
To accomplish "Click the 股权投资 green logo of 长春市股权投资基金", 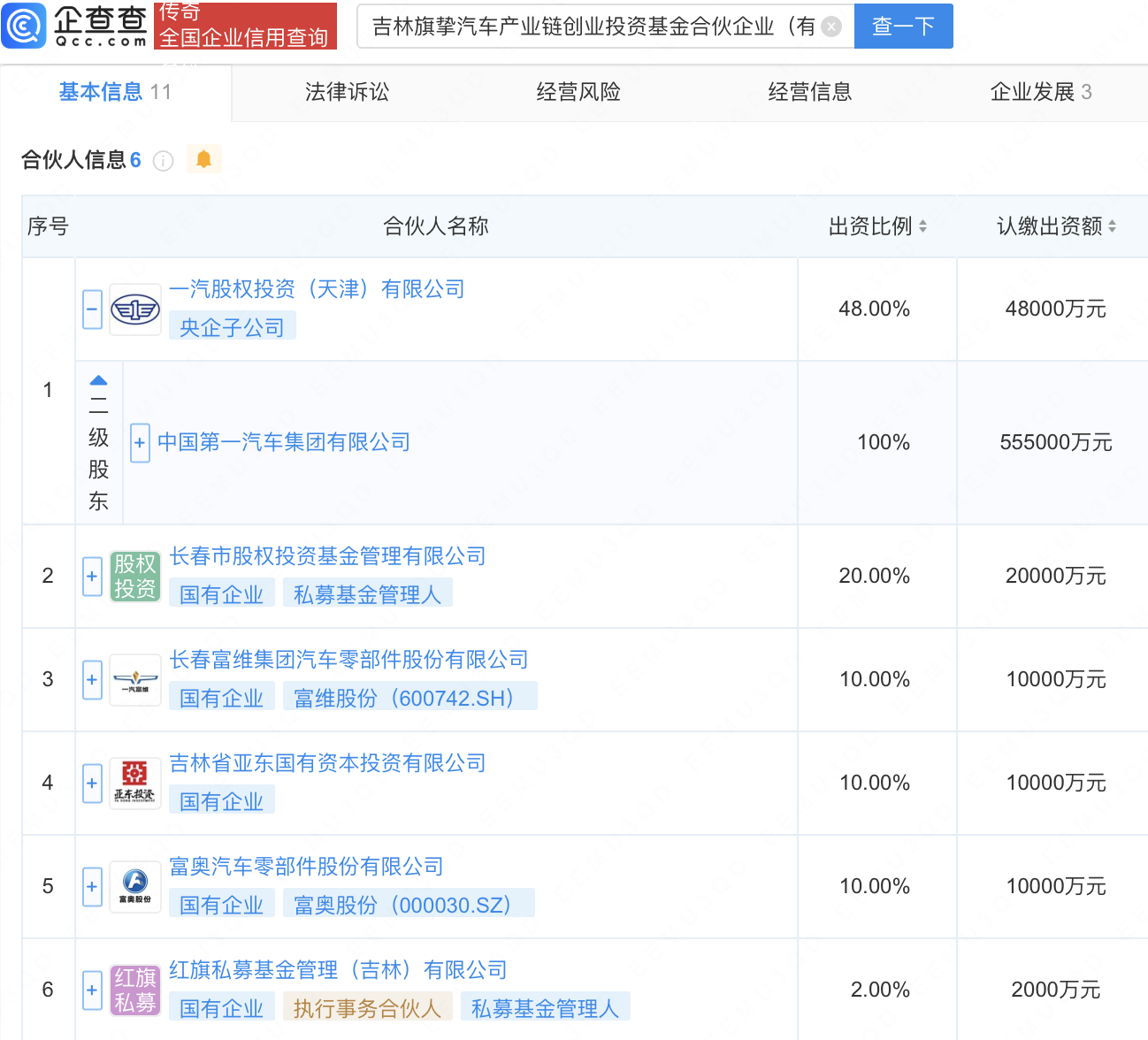I will (135, 577).
